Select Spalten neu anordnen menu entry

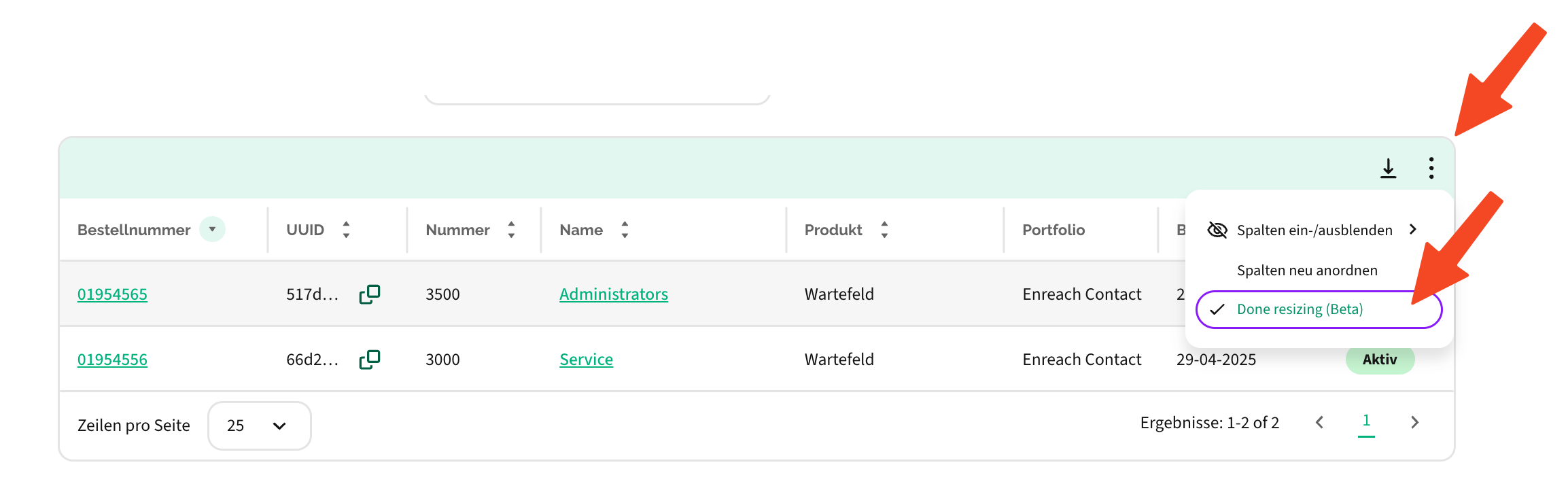pos(1306,271)
